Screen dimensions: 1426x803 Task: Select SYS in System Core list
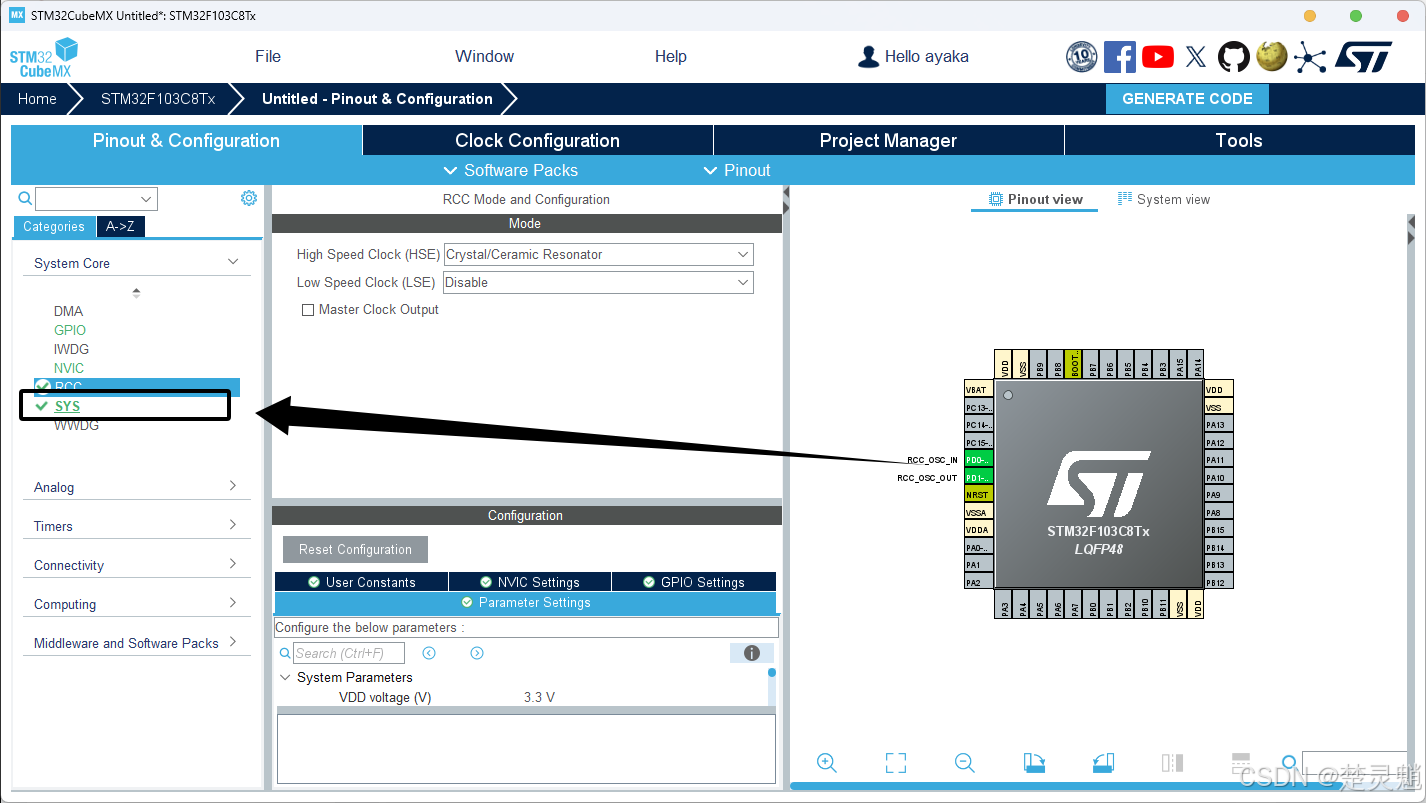67,406
